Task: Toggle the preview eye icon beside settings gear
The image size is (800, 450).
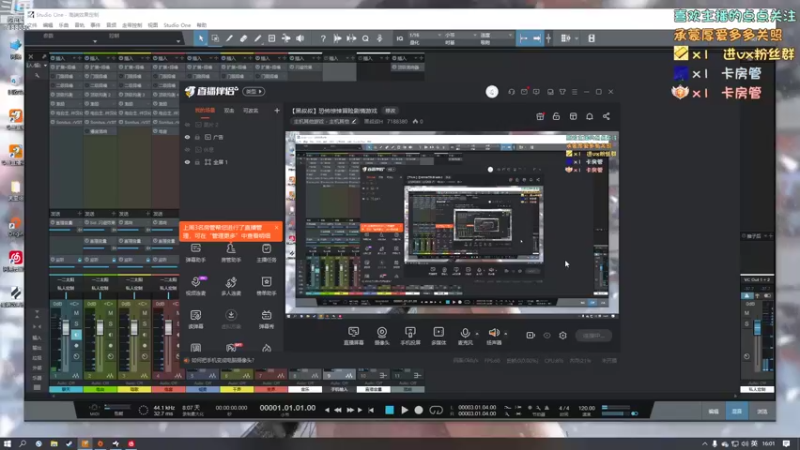Action: pos(547,335)
